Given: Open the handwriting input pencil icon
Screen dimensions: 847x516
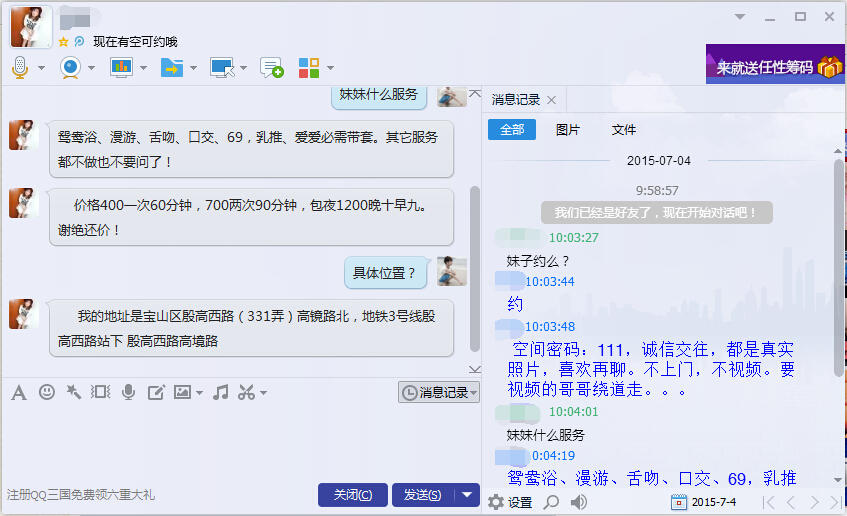Looking at the screenshot, I should [x=156, y=392].
